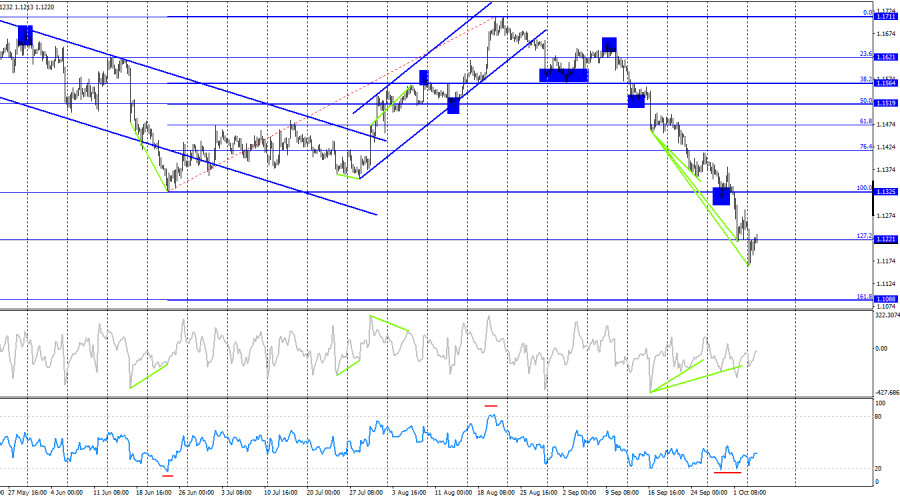Image resolution: width=900 pixels, height=500 pixels.
Task: Click the -427.686 indicator scale value
Action: (887, 393)
